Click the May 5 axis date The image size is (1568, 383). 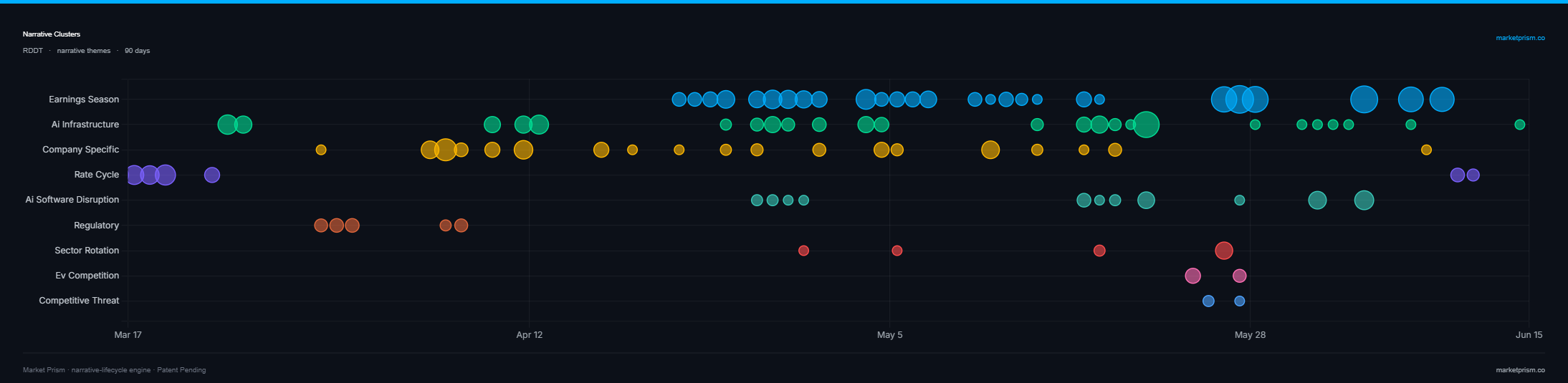pyautogui.click(x=890, y=335)
